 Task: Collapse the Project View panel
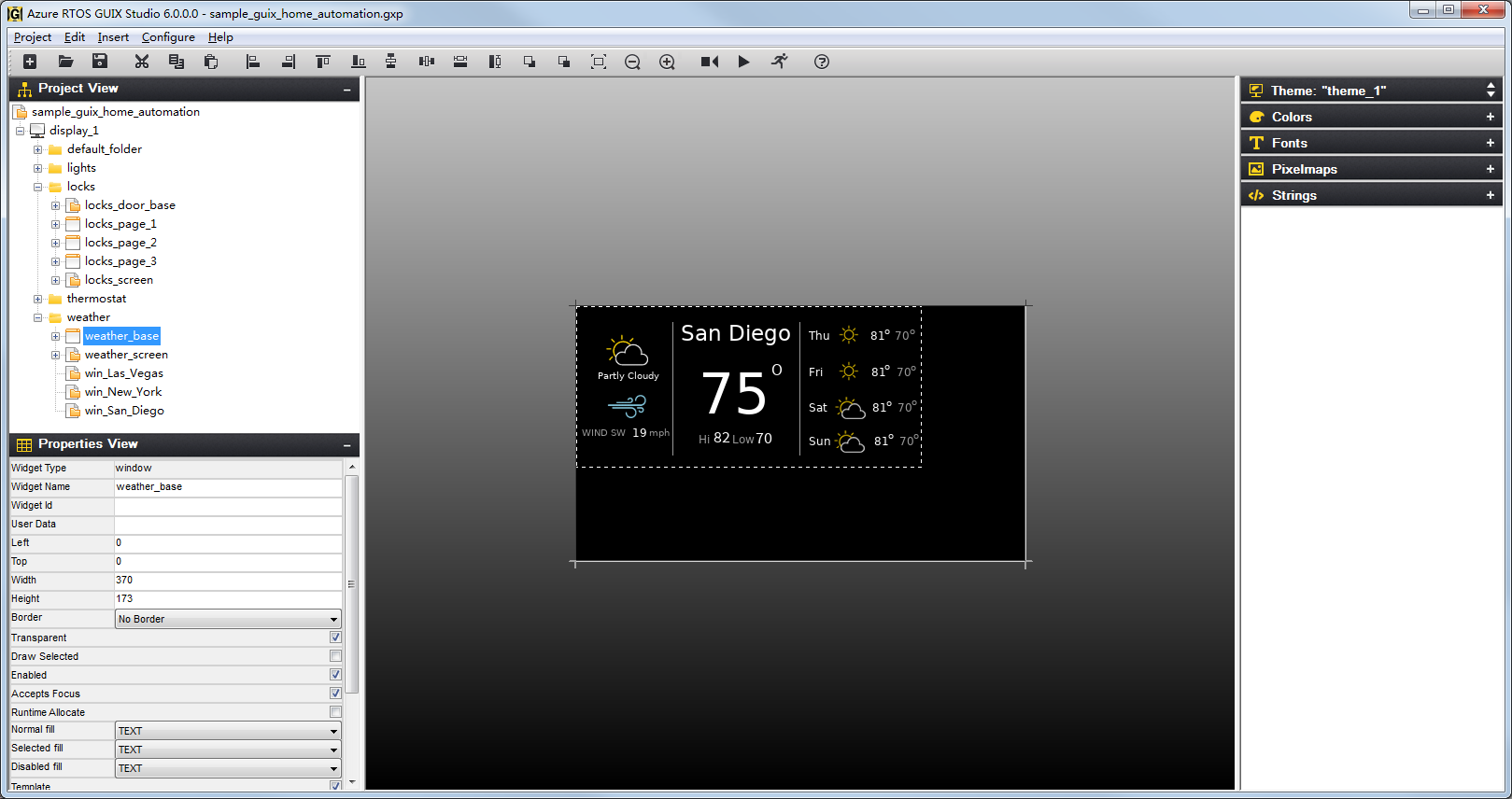[346, 90]
